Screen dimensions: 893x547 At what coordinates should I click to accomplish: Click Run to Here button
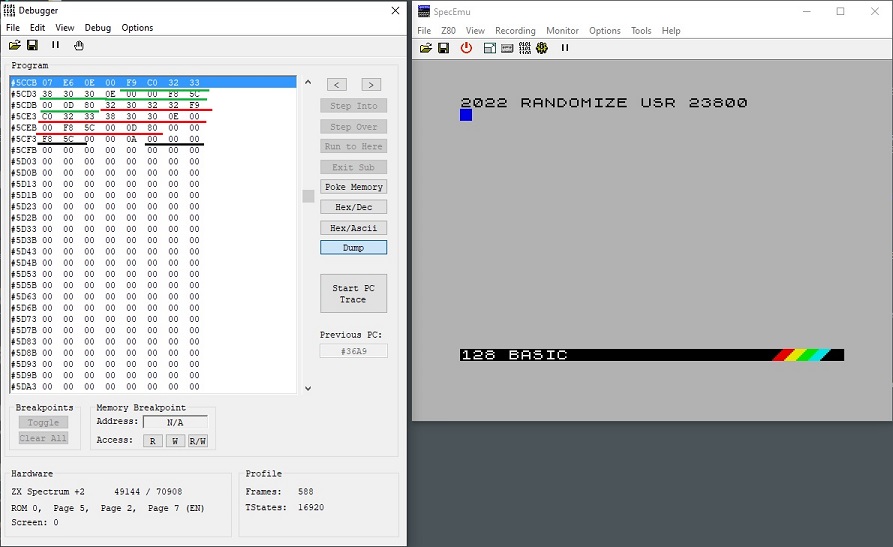coord(353,146)
